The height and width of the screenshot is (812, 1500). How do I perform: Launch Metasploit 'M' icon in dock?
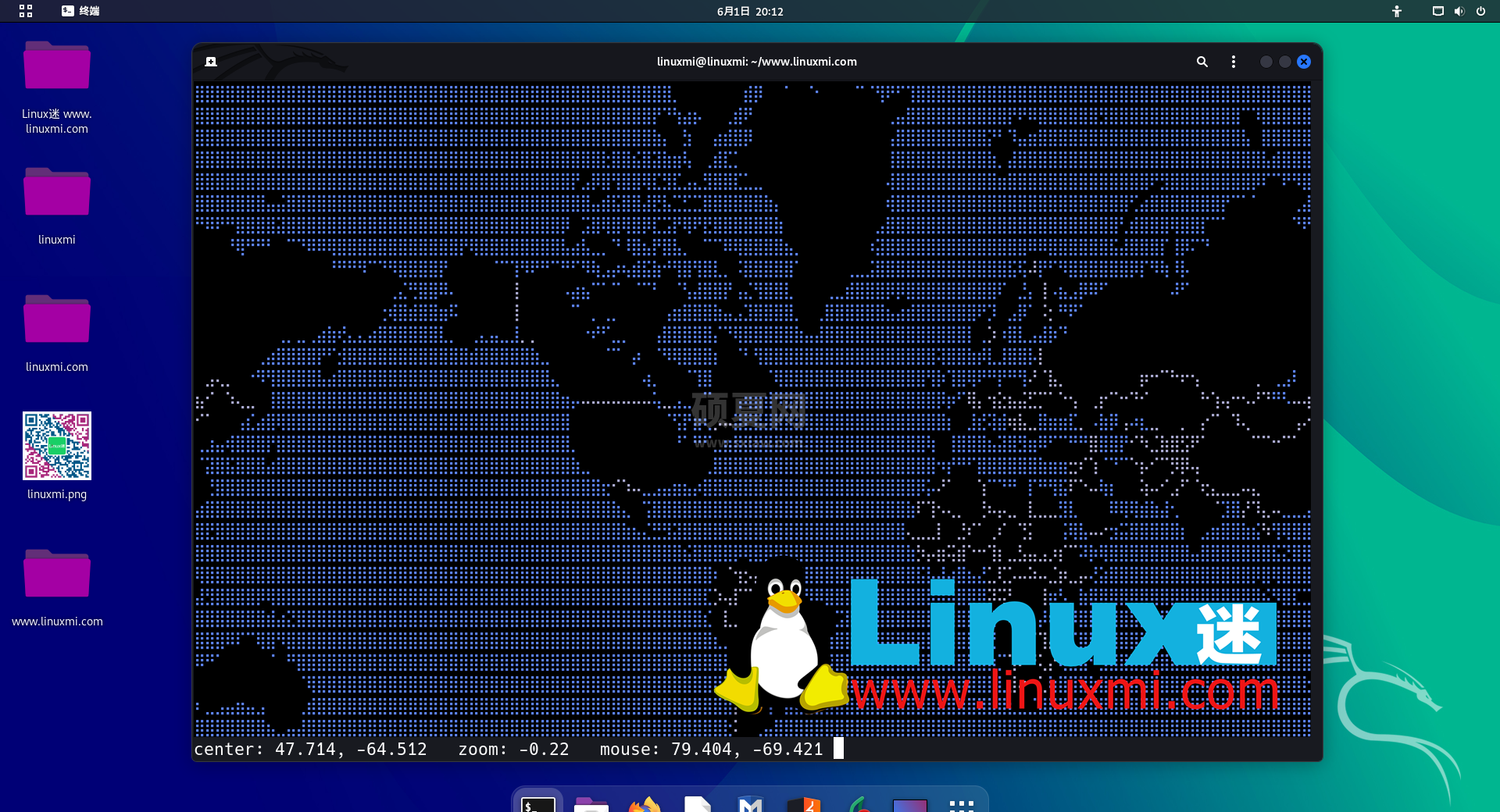(x=751, y=804)
